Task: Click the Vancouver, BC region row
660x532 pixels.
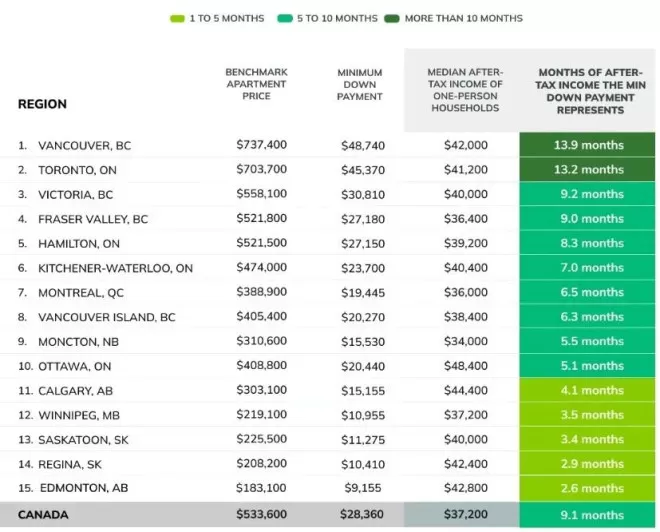Action: point(328,145)
